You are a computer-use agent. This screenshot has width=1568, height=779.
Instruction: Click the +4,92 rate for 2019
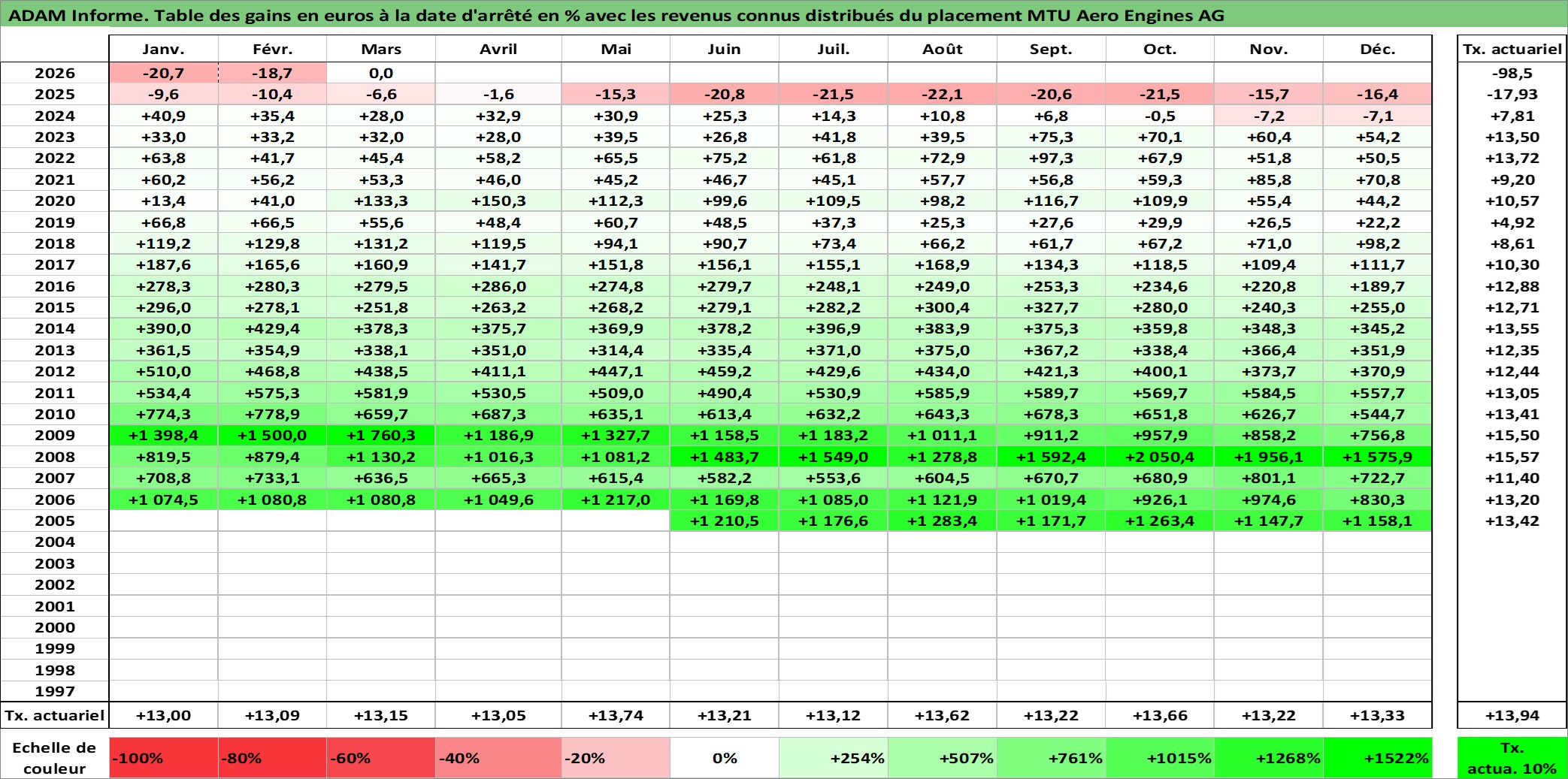pos(1512,222)
